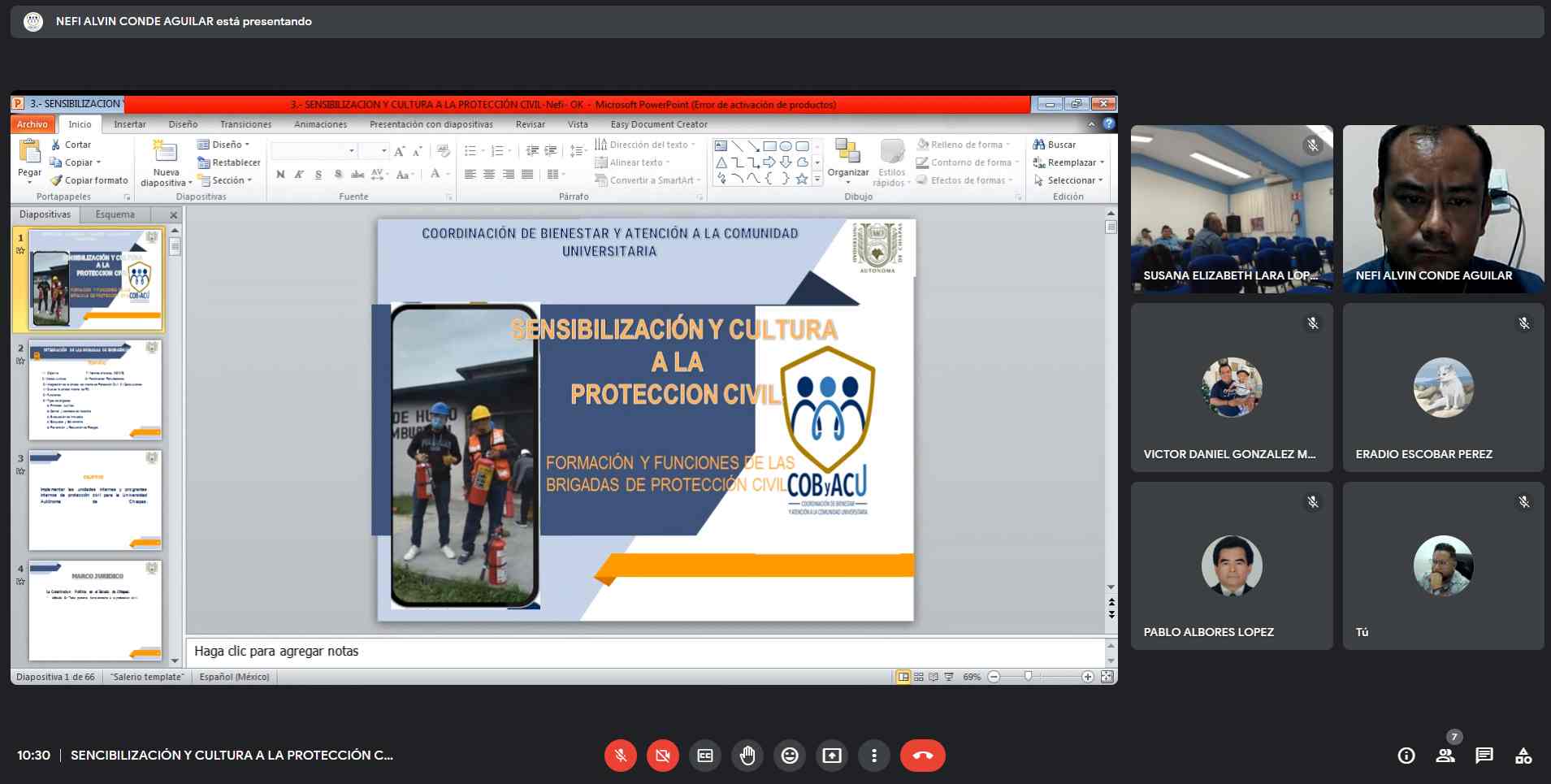Click the PowerPoint help question icon
1551x784 pixels.
1109,124
